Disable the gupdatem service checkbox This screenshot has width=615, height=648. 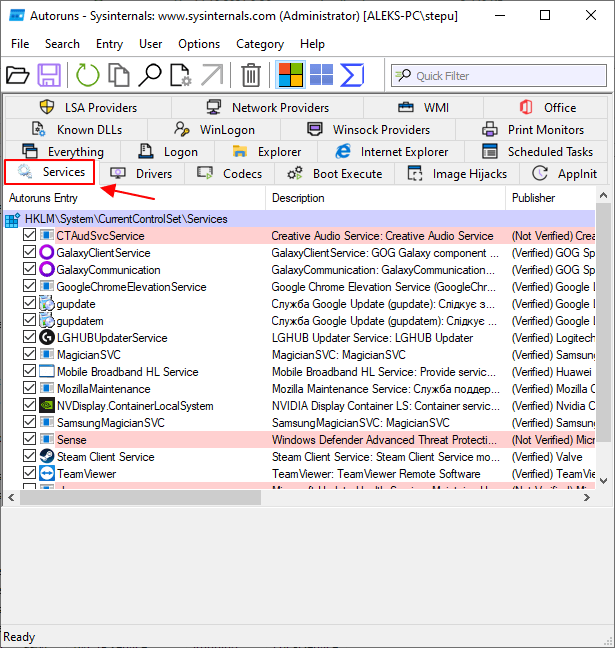(x=29, y=319)
